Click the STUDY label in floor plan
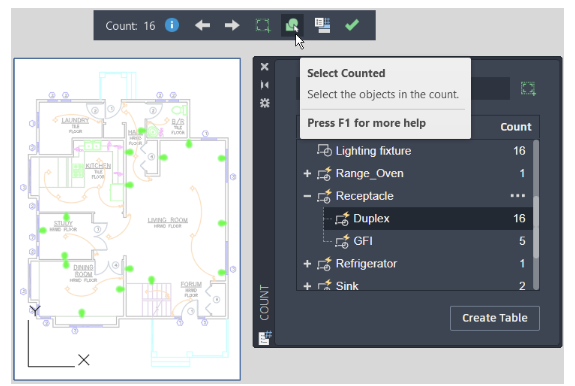 [63, 223]
